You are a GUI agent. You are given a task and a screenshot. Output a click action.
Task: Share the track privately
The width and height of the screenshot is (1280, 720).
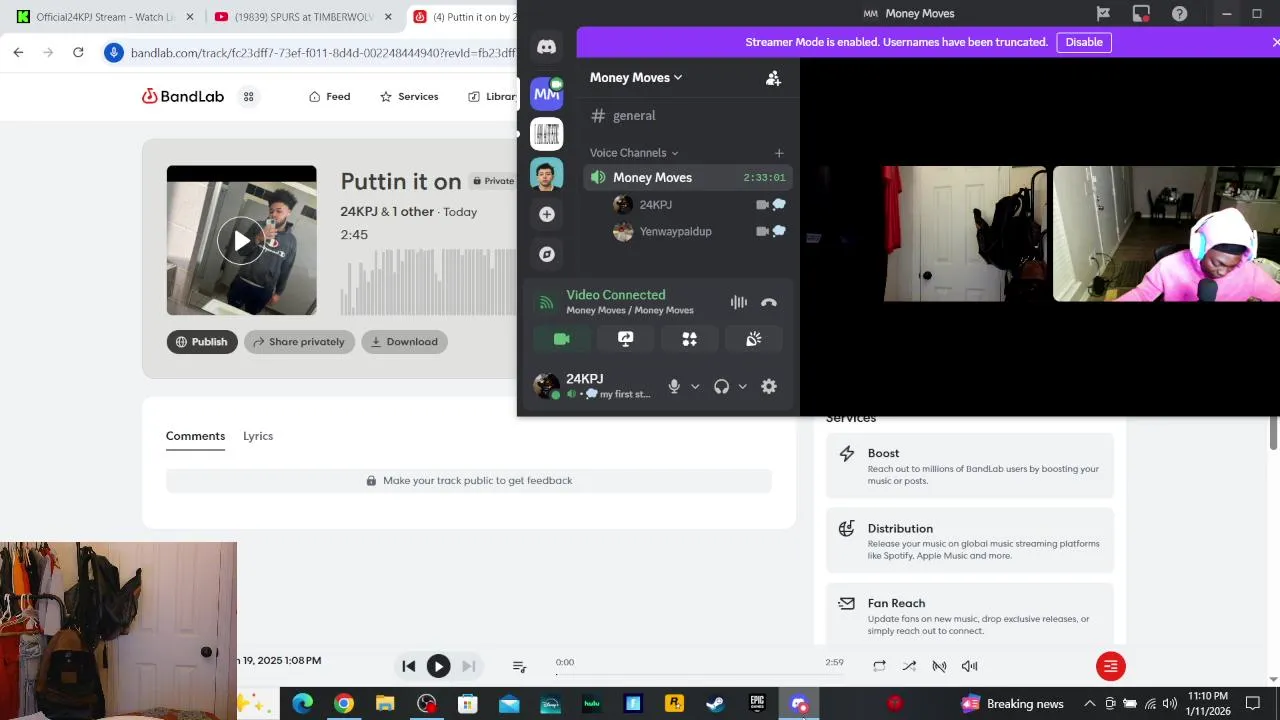tap(299, 342)
